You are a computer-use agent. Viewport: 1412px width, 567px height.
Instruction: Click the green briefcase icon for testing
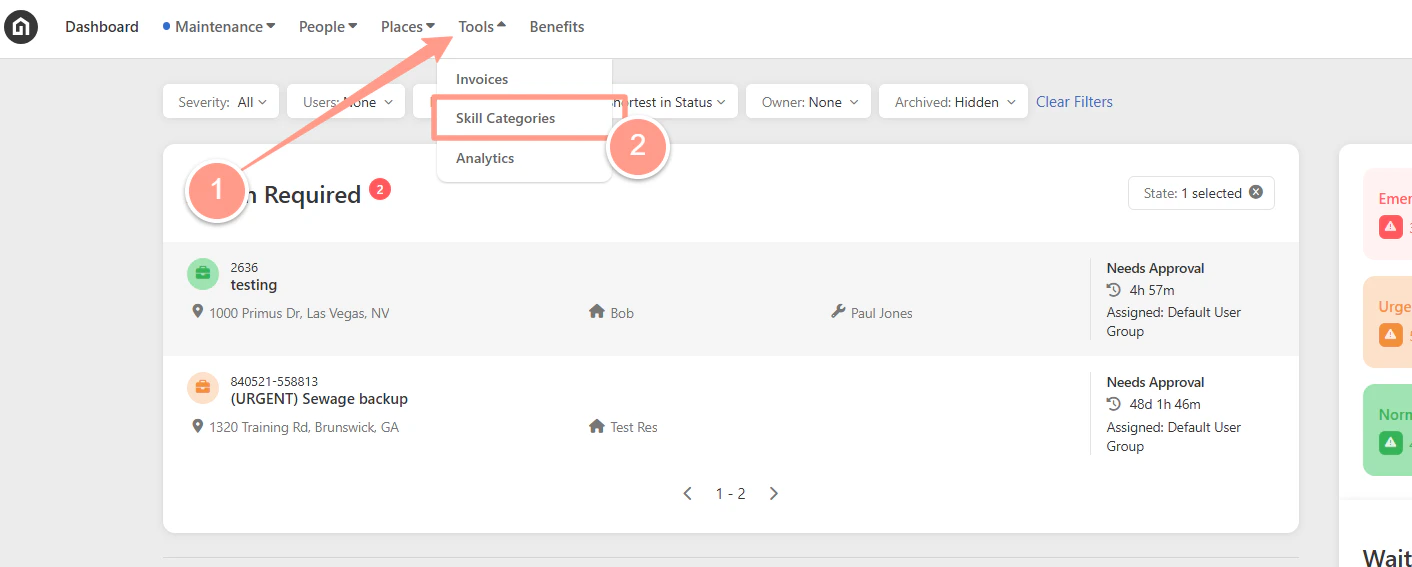click(202, 273)
